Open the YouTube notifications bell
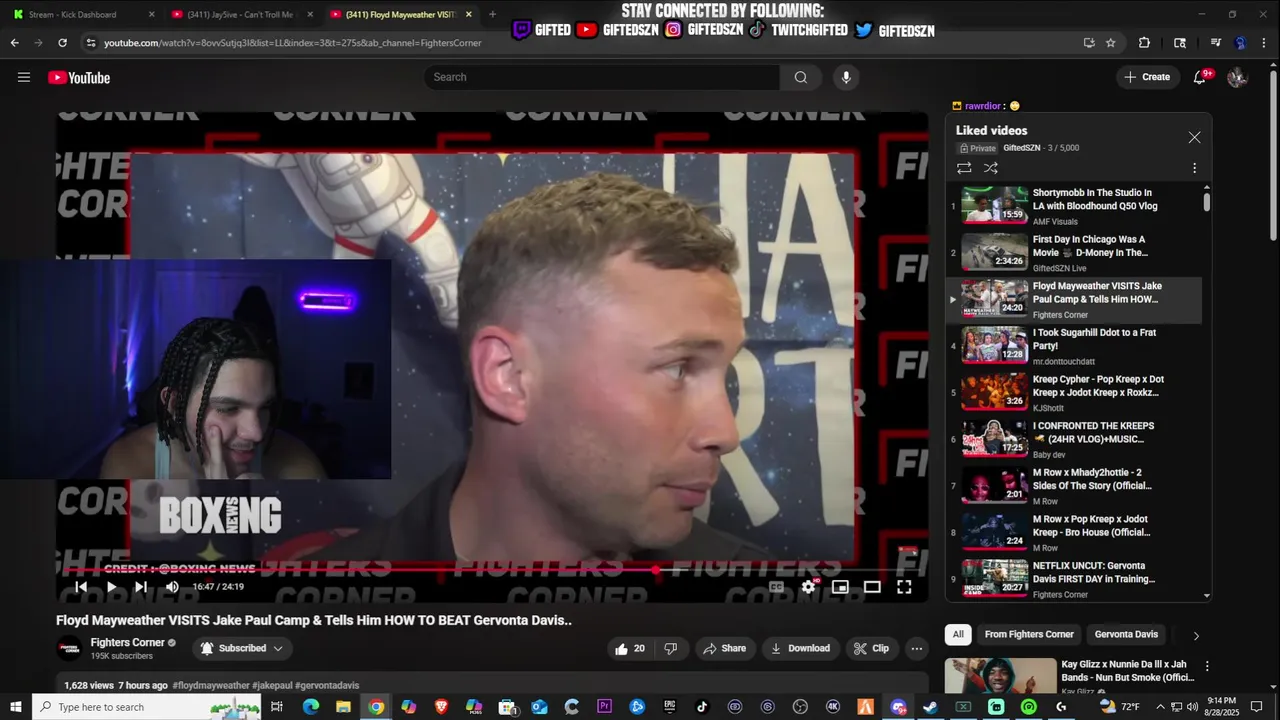Image resolution: width=1280 pixels, height=720 pixels. tap(1200, 77)
